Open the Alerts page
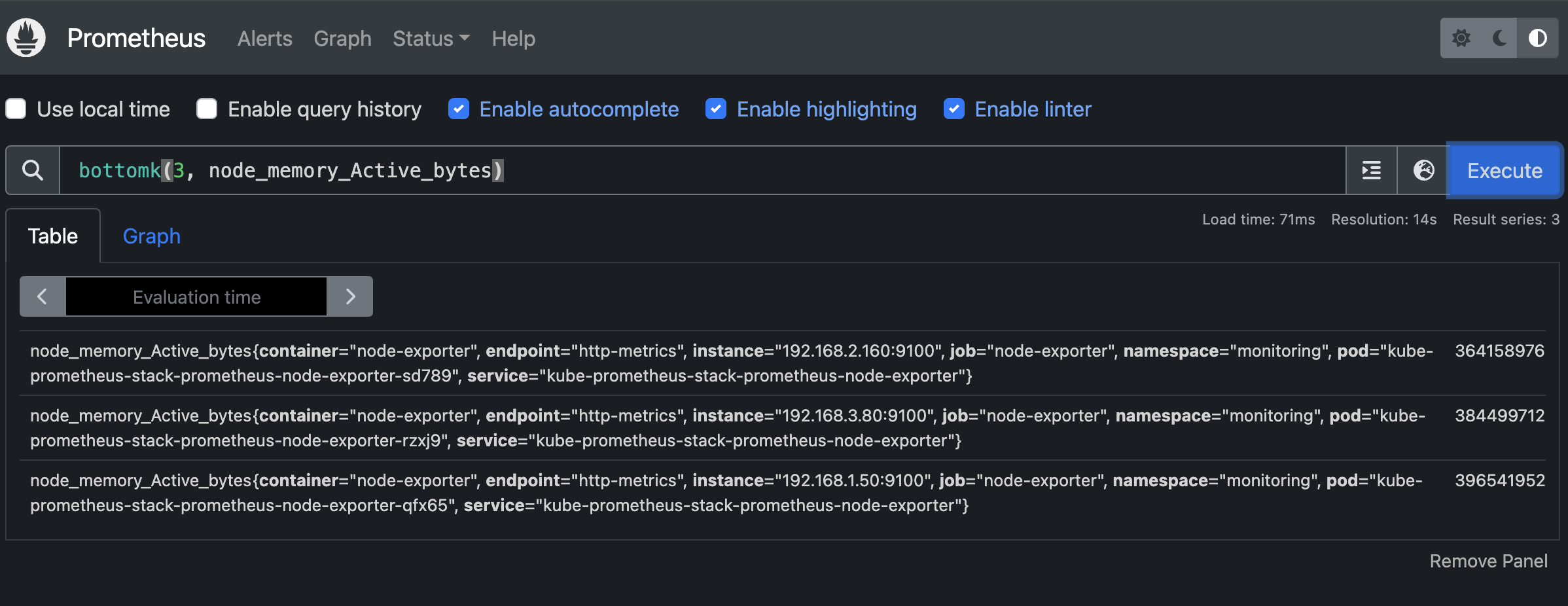The image size is (1568, 606). click(264, 39)
